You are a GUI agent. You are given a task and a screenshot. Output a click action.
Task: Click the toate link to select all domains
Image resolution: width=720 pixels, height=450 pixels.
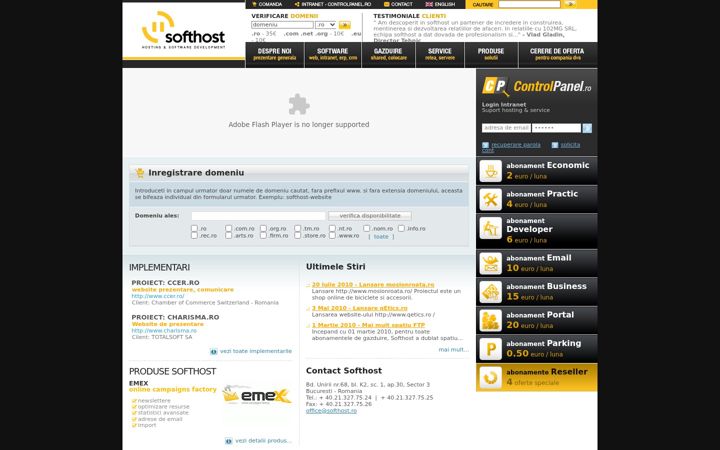pyautogui.click(x=381, y=237)
